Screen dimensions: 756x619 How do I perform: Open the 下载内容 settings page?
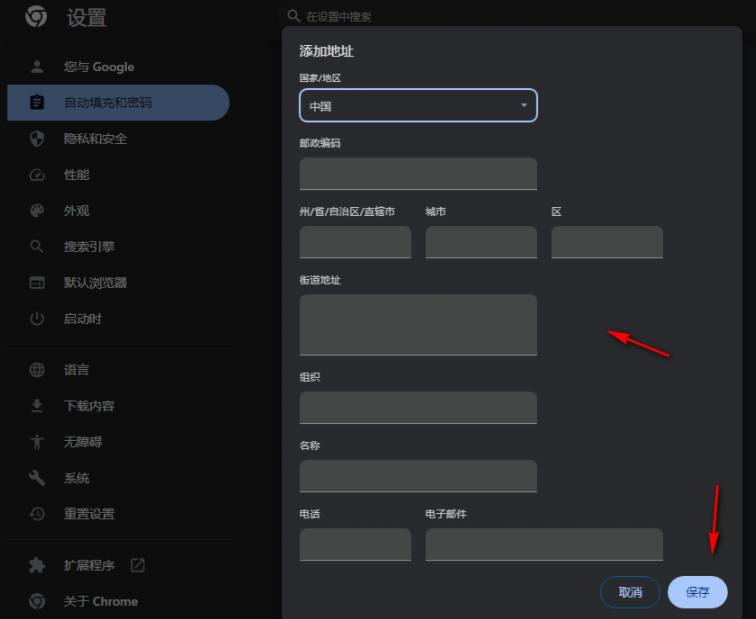pyautogui.click(x=118, y=406)
